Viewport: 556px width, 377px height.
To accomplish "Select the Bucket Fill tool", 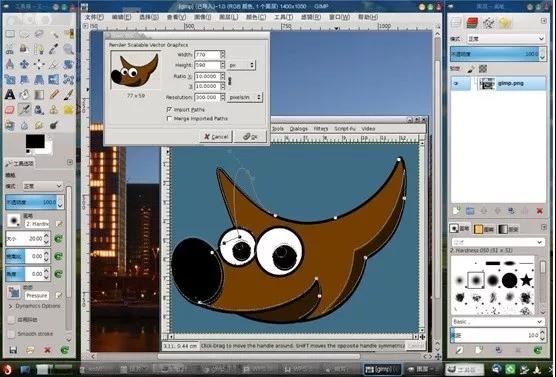I will click(24, 94).
